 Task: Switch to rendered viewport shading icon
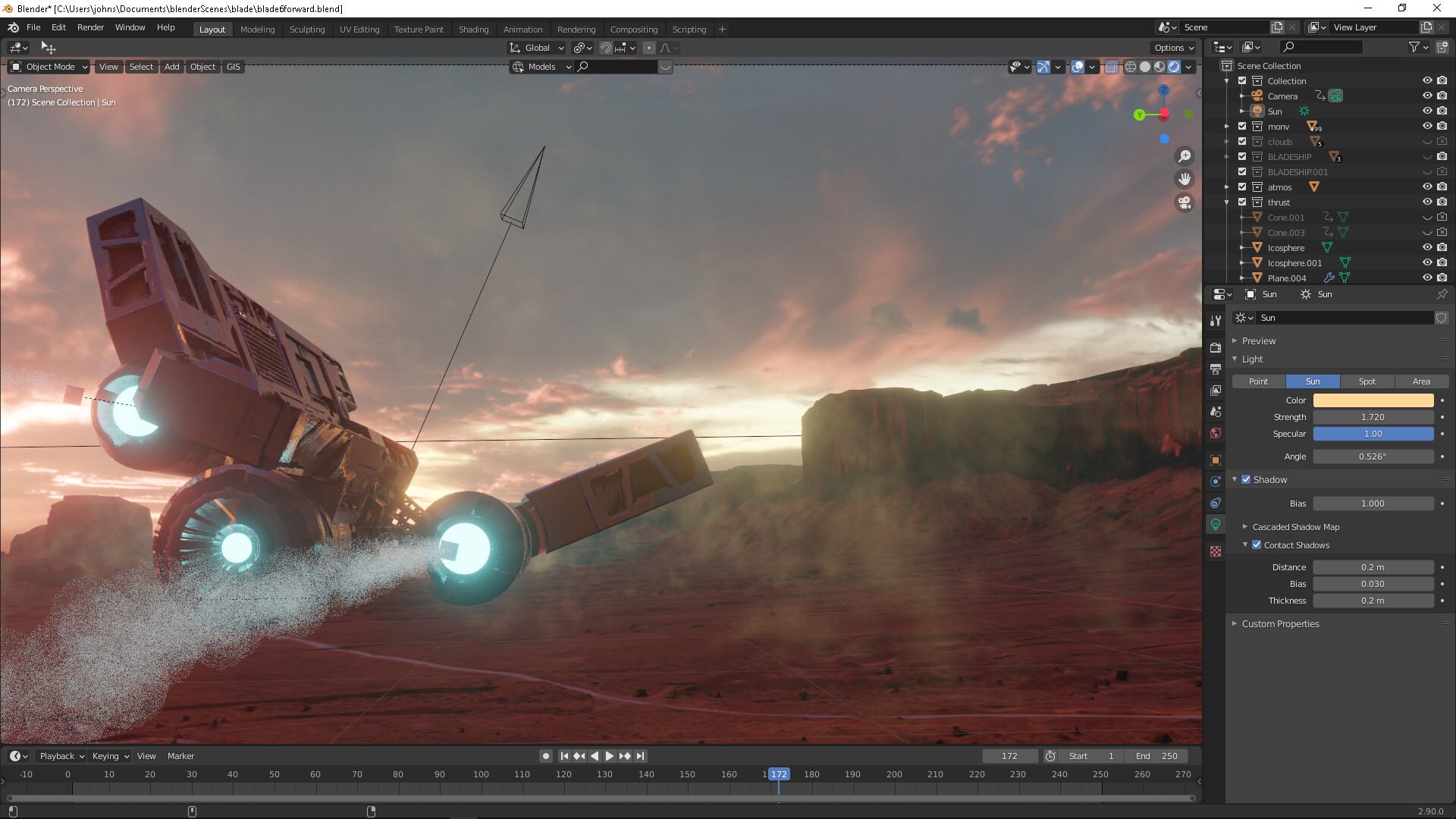click(x=1174, y=67)
